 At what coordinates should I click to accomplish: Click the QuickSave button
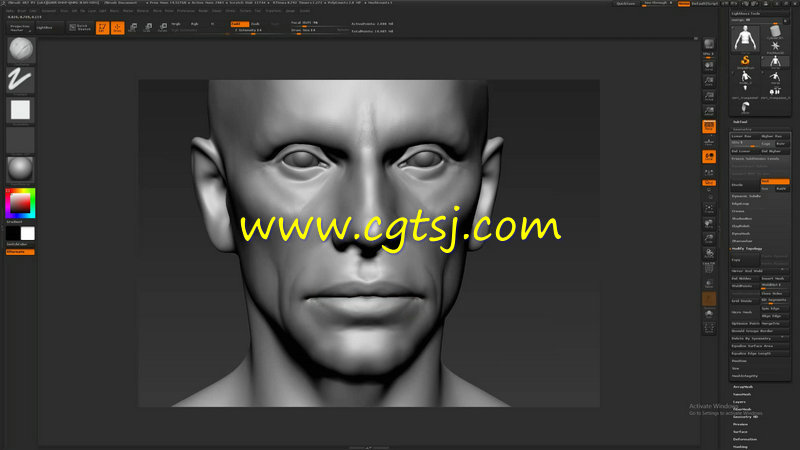tap(626, 4)
